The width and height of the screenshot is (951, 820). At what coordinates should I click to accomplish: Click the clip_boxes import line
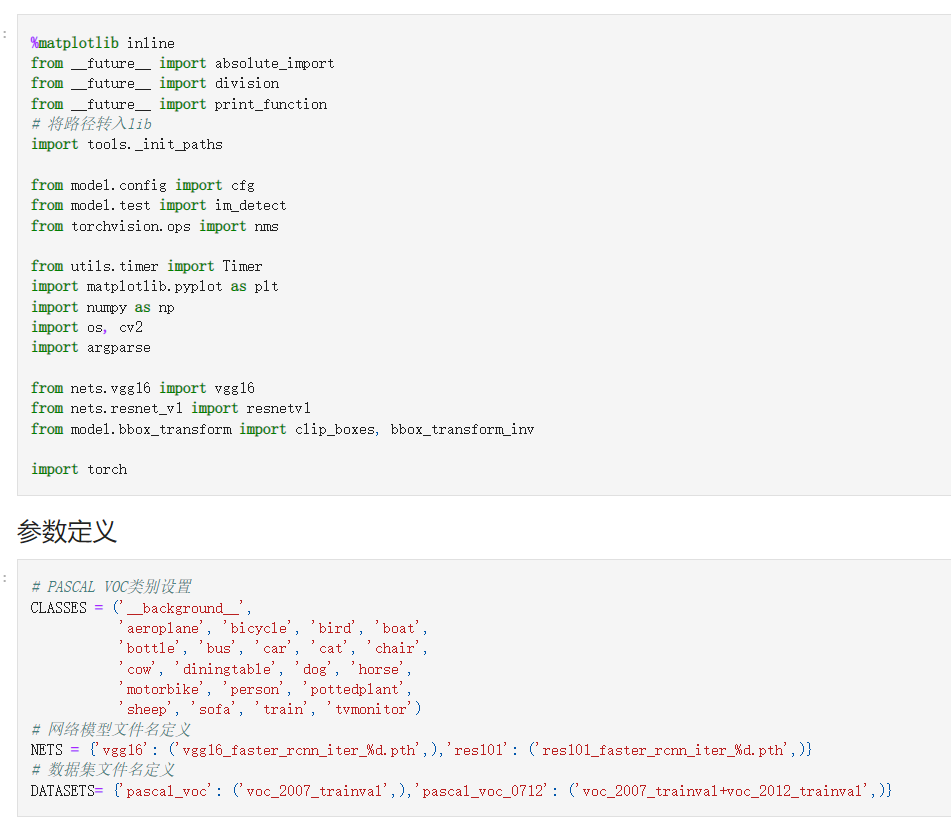282,429
